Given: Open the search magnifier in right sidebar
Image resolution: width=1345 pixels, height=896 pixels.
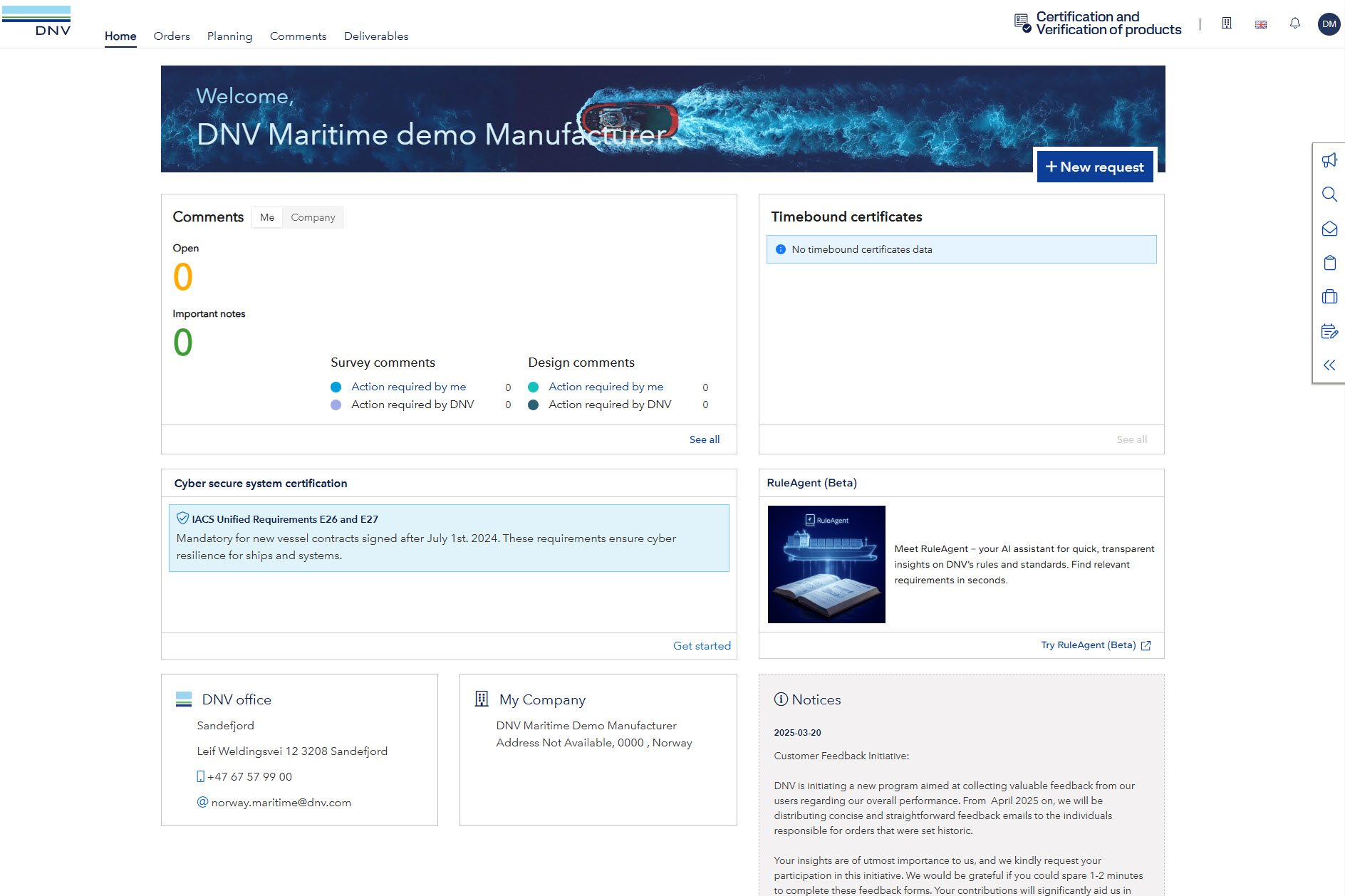Looking at the screenshot, I should (1329, 194).
